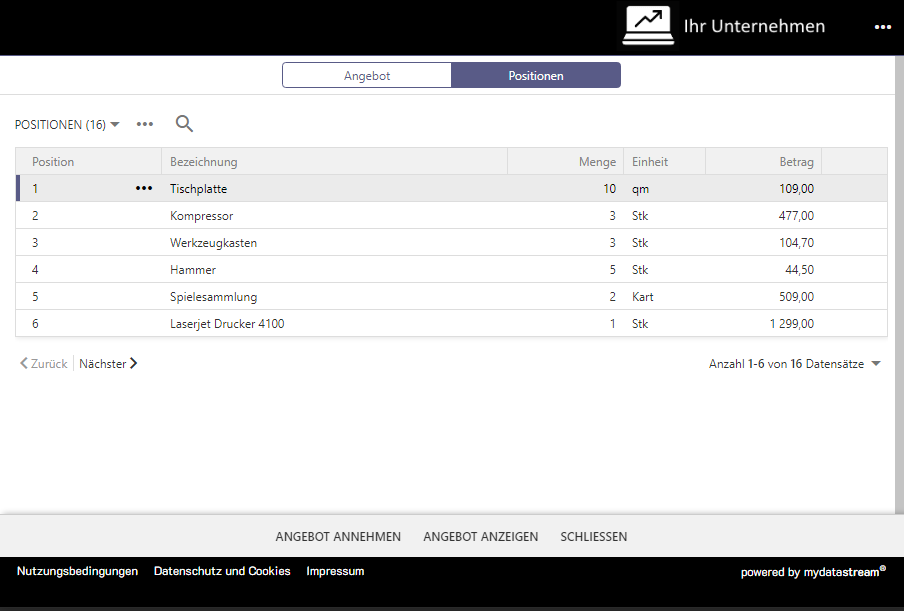This screenshot has height=611, width=904.
Task: Open the three-dot menu beside Positionen (16)
Action: pos(145,124)
